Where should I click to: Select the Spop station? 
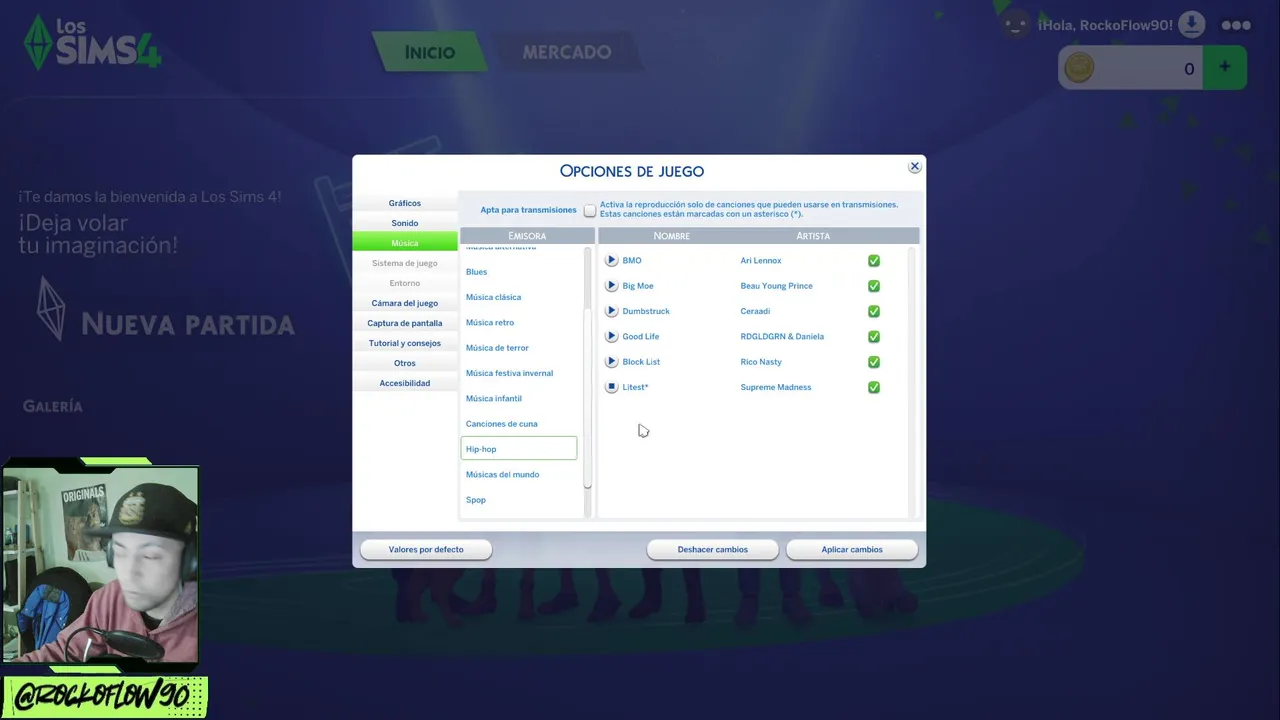click(519, 500)
